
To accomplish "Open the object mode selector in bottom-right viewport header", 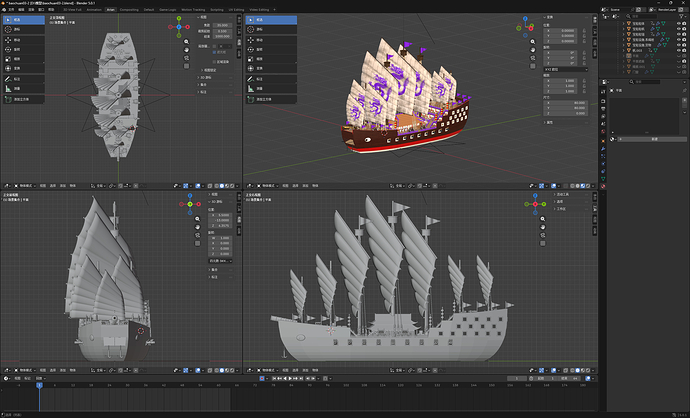I will tap(268, 370).
